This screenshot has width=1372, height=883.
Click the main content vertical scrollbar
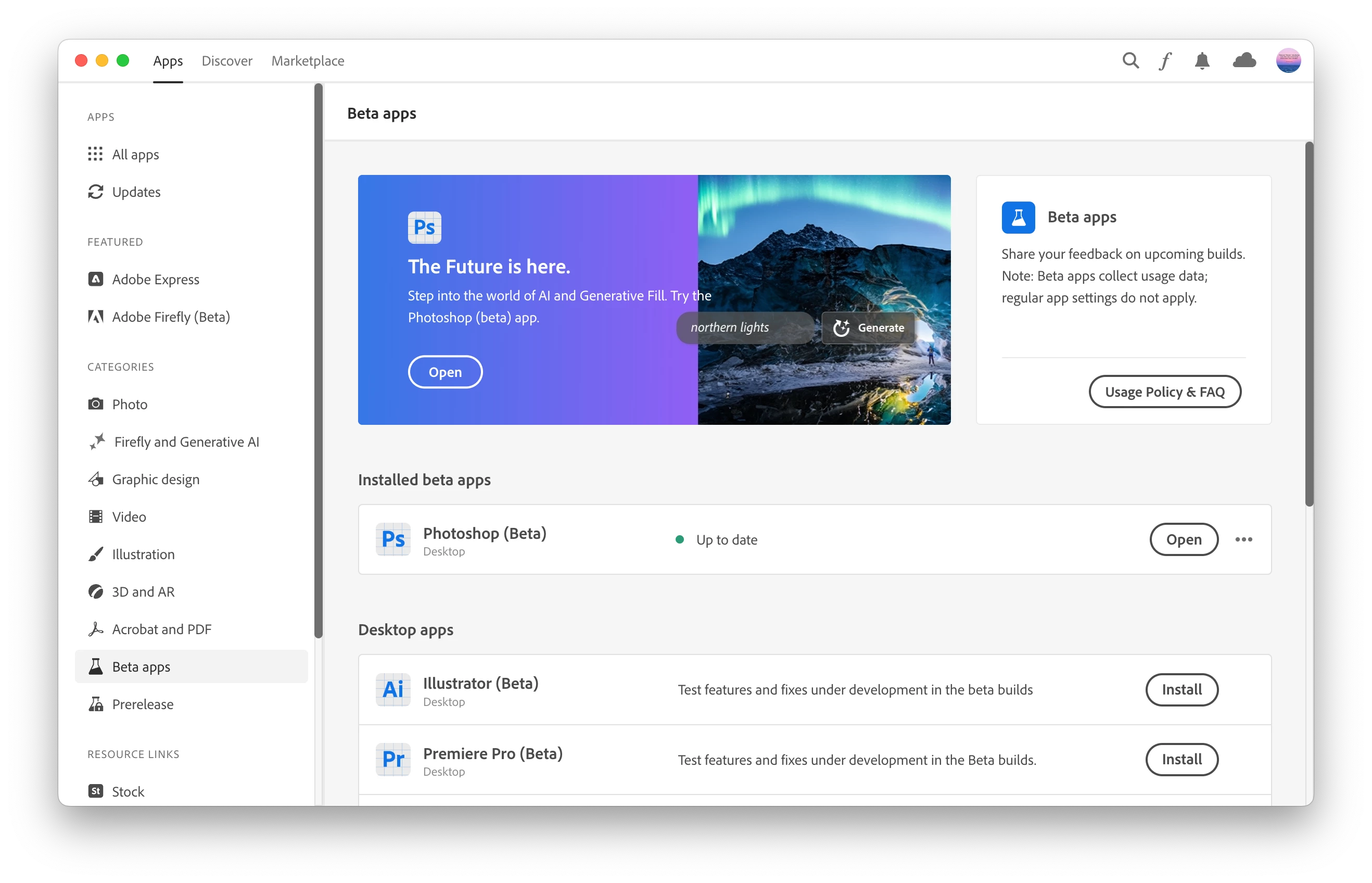[x=1309, y=324]
